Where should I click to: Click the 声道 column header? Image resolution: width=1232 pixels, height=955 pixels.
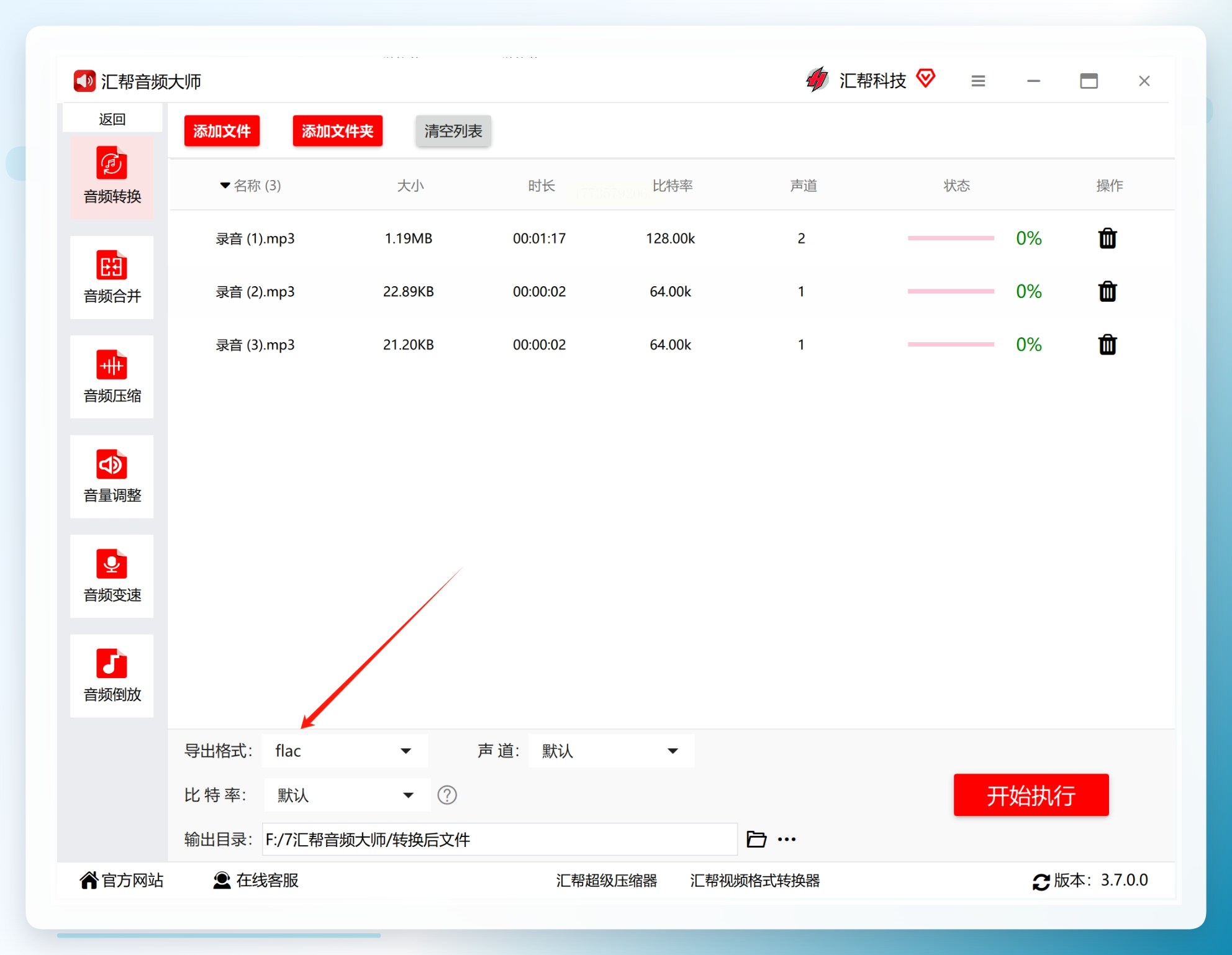pos(803,186)
